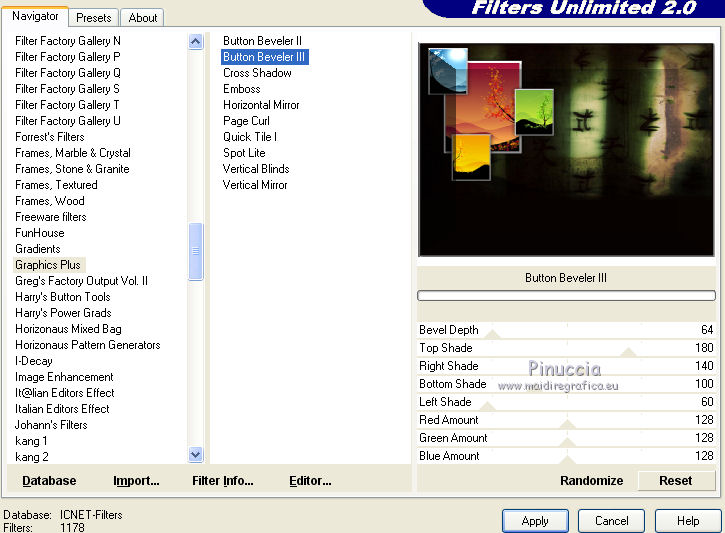Choose the Spot Lite filter
The image size is (725, 533).
(x=244, y=153)
